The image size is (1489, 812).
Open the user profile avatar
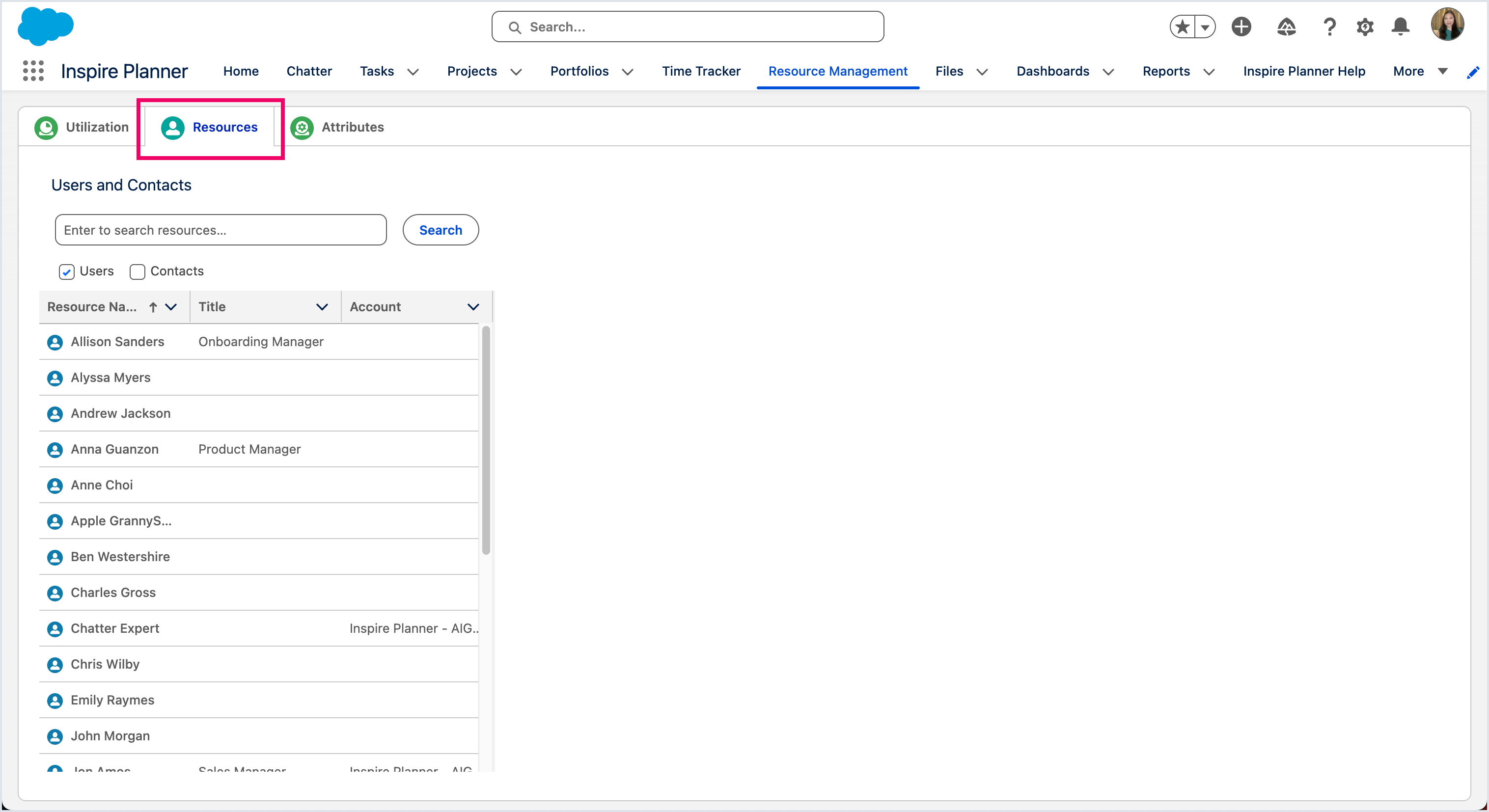pyautogui.click(x=1447, y=24)
